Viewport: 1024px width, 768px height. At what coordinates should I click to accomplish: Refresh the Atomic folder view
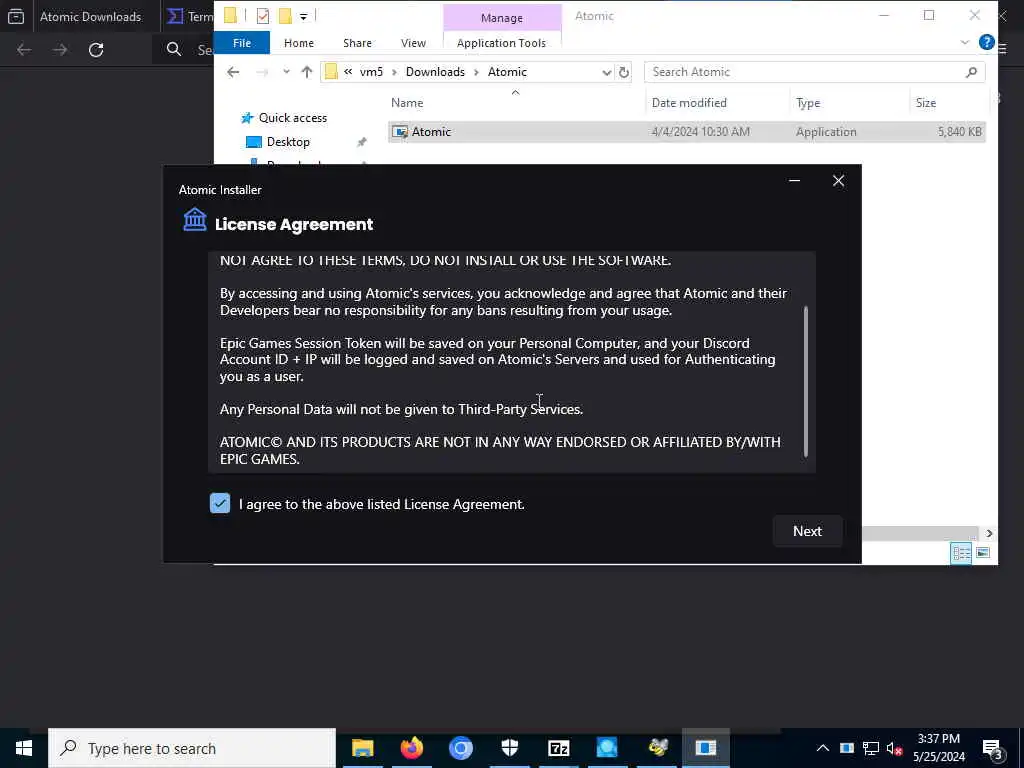pyautogui.click(x=624, y=72)
